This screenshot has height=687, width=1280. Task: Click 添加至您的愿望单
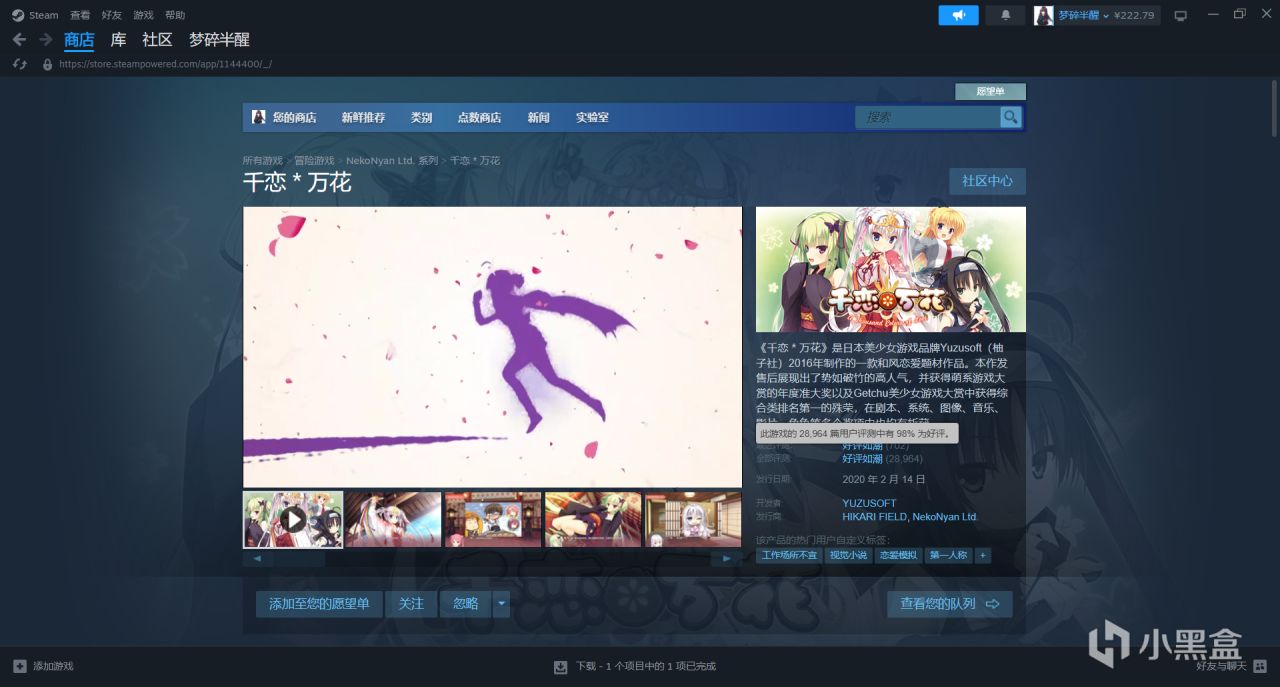[x=319, y=604]
